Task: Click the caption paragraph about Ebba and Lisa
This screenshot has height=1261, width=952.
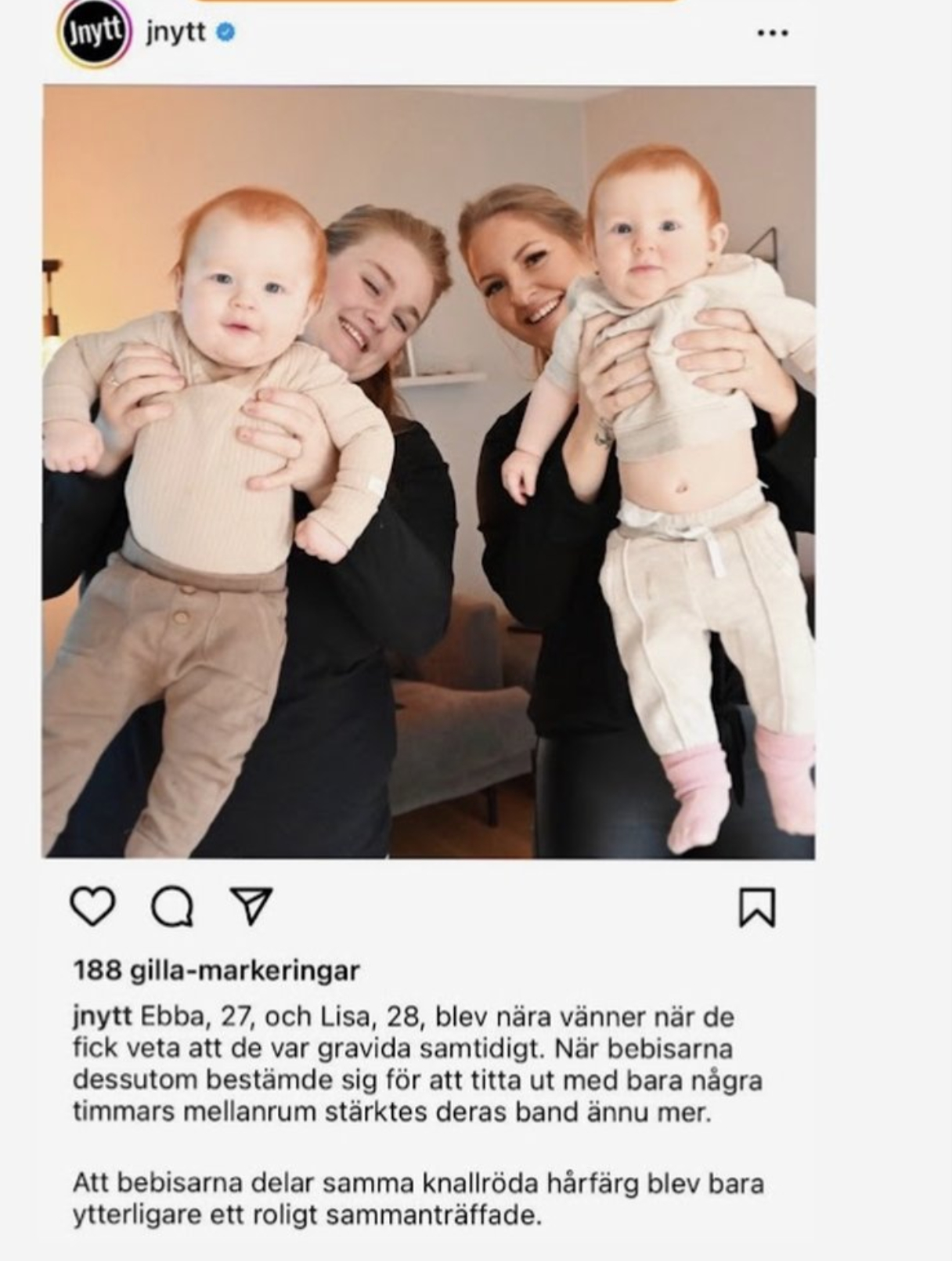Action: coord(417,1064)
